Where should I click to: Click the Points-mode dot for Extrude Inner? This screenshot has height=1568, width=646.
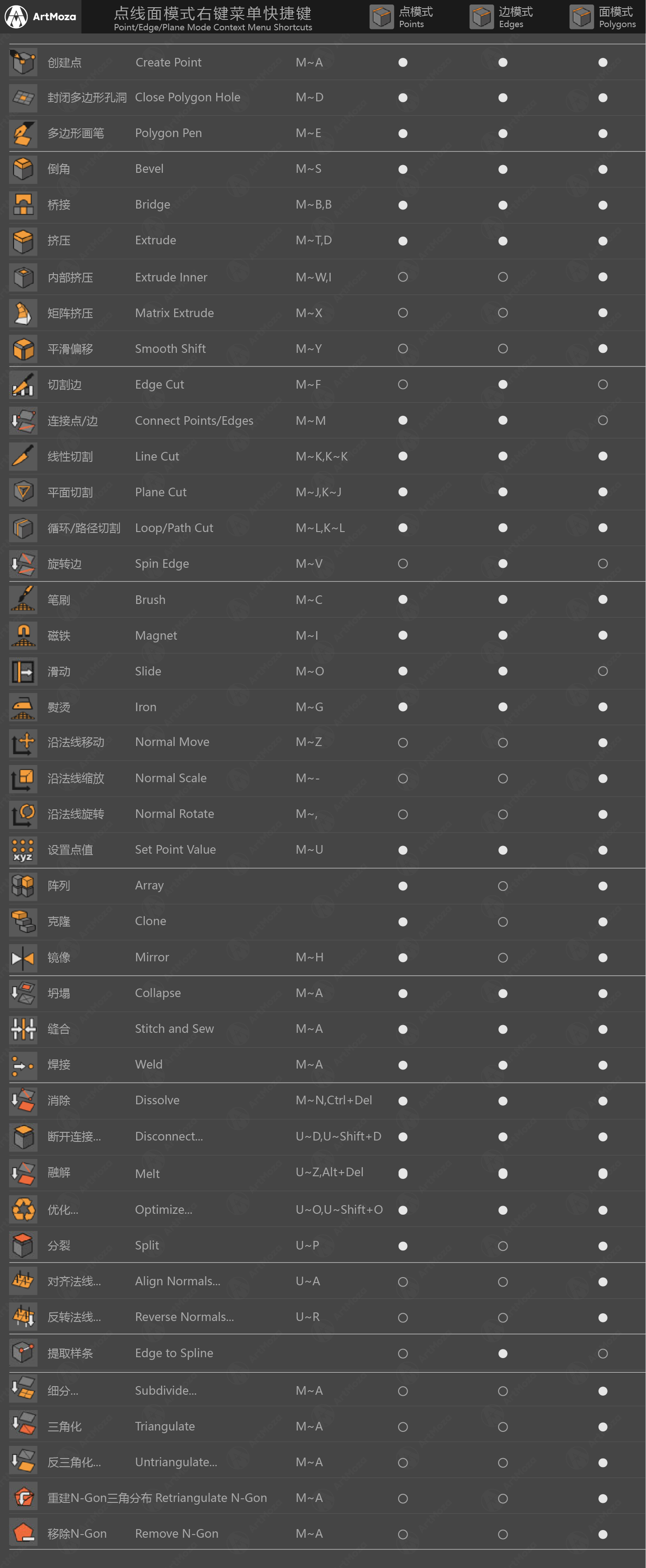click(x=403, y=277)
